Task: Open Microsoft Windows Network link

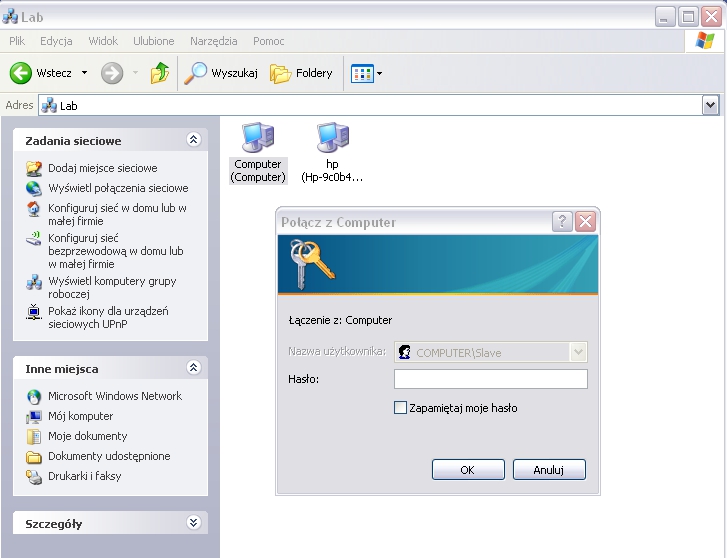Action: 115,396
